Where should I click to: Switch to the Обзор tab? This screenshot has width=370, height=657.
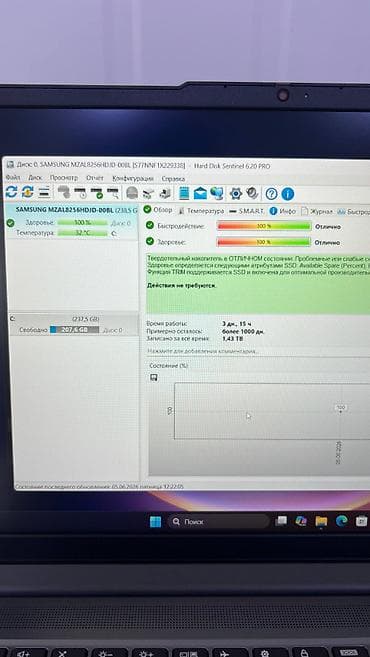click(x=158, y=210)
